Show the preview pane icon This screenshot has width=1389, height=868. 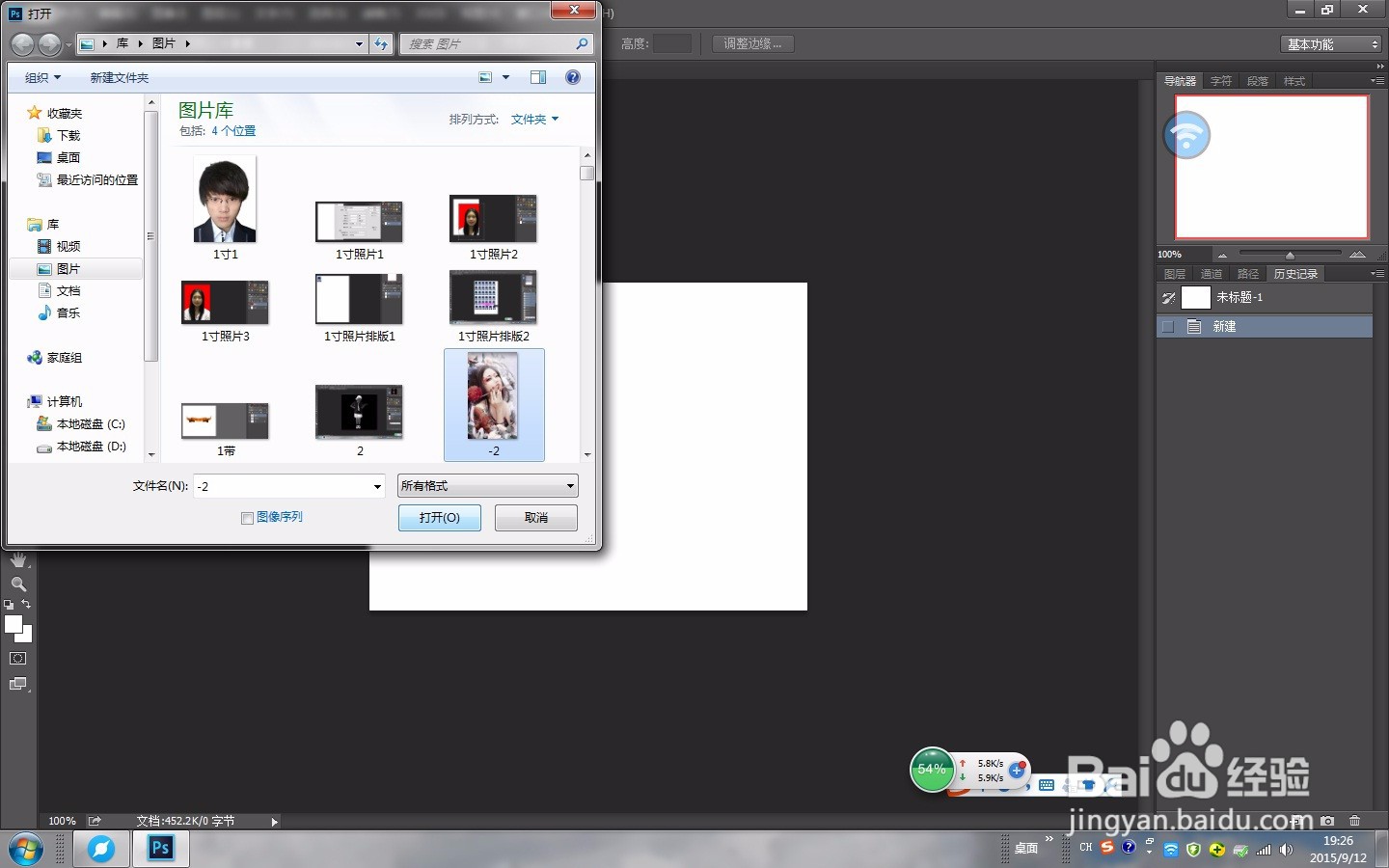538,77
